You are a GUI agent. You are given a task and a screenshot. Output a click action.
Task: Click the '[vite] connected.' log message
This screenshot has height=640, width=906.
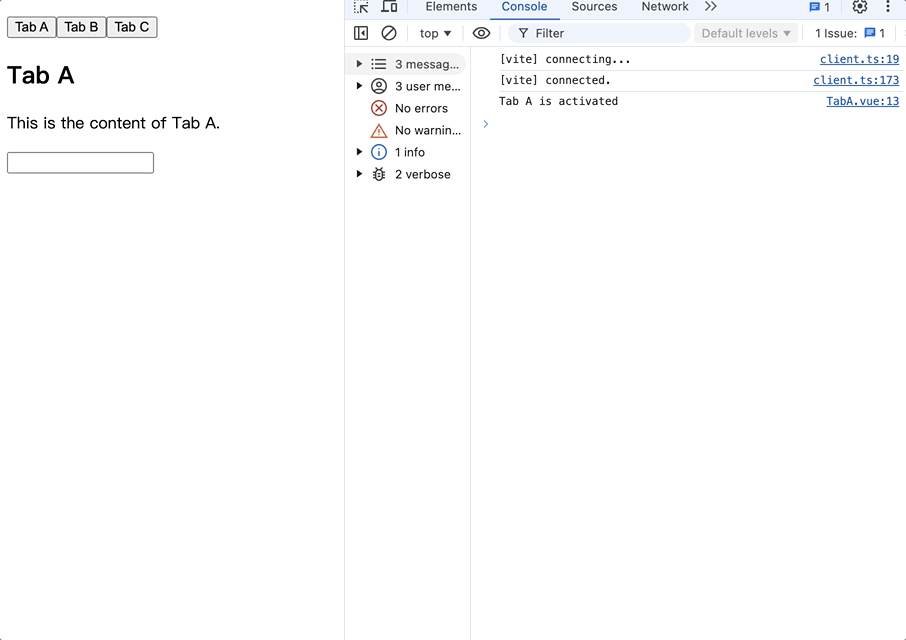pos(555,80)
